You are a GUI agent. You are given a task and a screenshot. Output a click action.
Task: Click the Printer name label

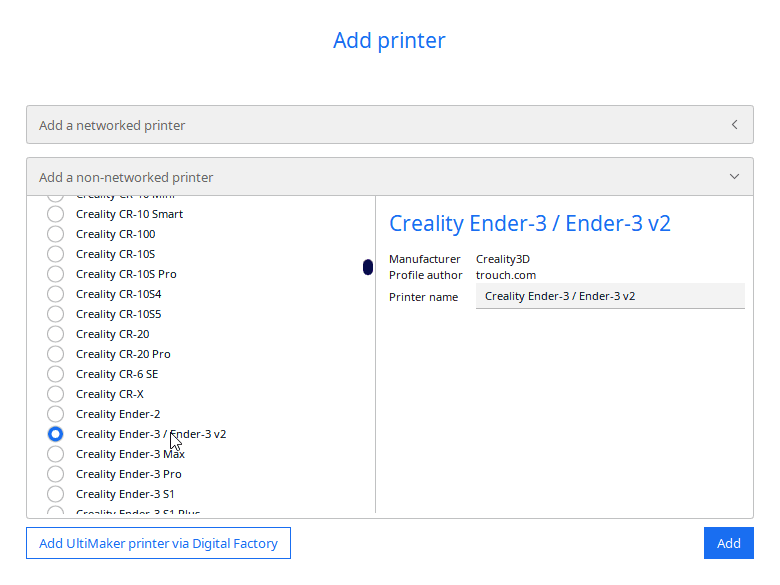click(423, 297)
